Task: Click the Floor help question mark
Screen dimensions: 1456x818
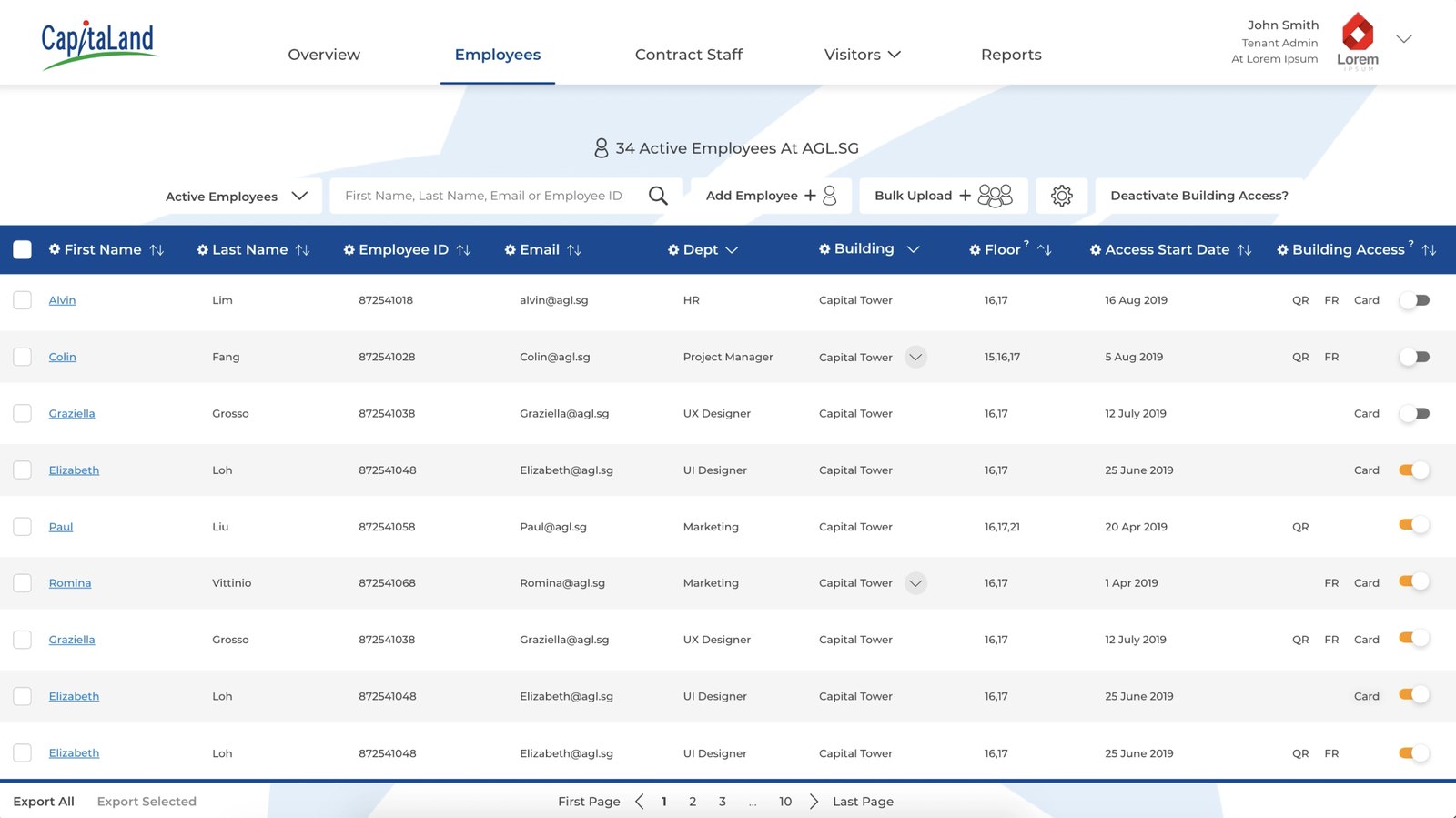Action: coord(1026,243)
